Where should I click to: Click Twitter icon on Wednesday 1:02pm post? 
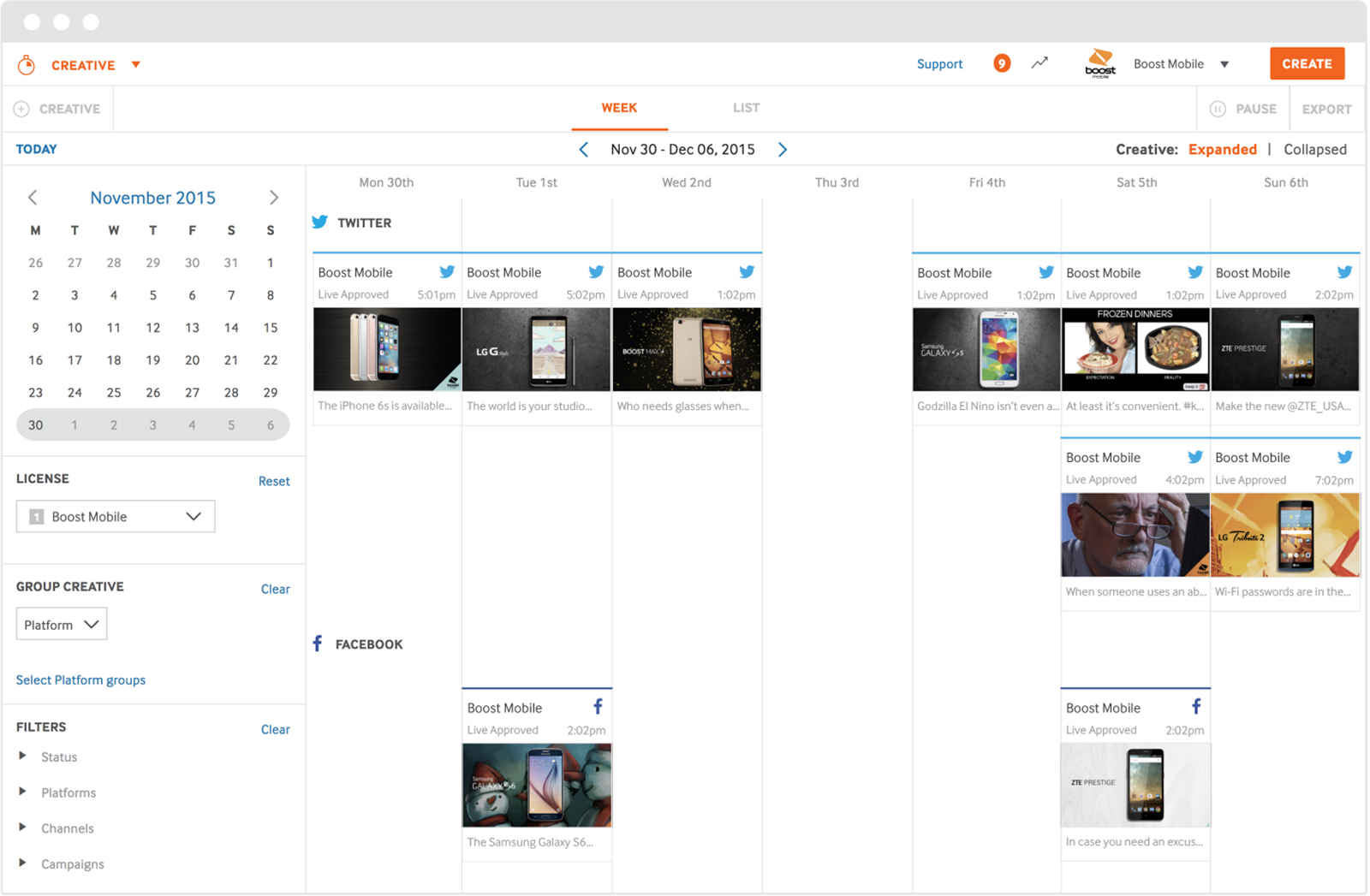click(x=747, y=272)
